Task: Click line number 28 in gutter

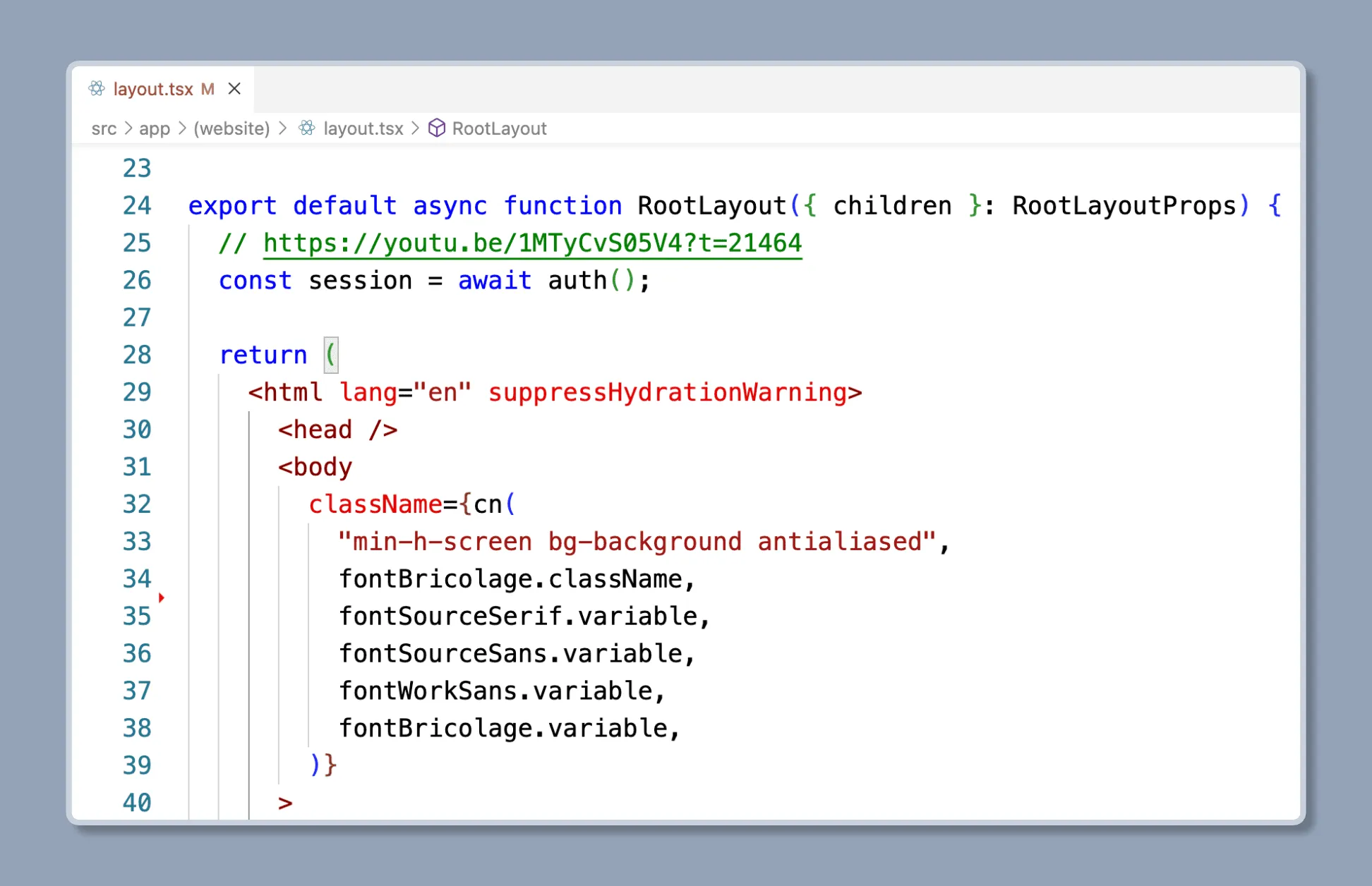Action: tap(137, 355)
